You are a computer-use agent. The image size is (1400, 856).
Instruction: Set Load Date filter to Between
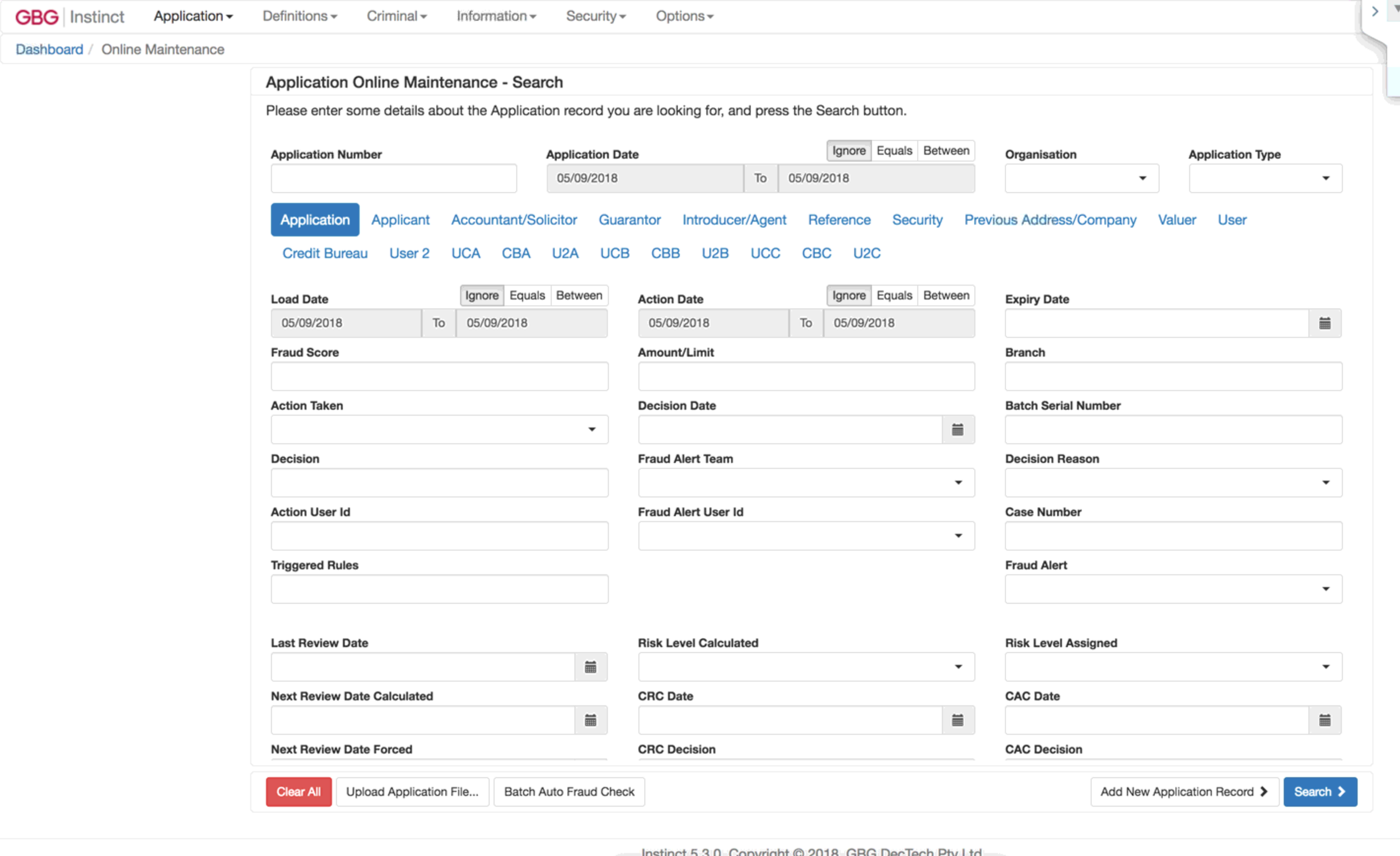click(x=578, y=296)
